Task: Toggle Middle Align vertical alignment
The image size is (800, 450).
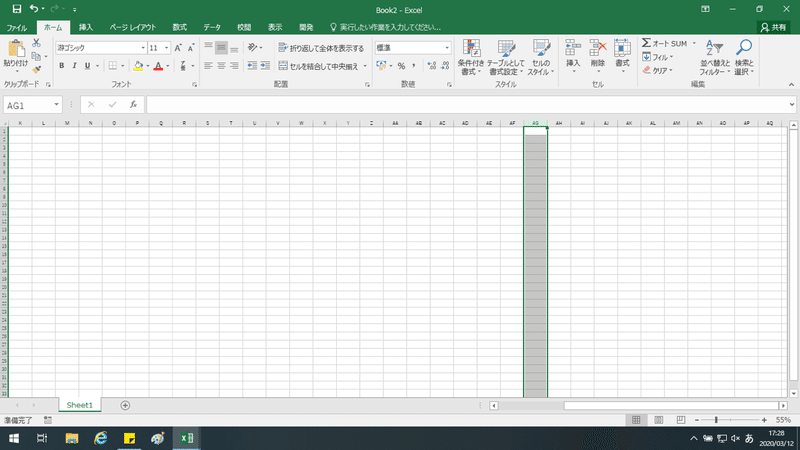Action: 221,48
